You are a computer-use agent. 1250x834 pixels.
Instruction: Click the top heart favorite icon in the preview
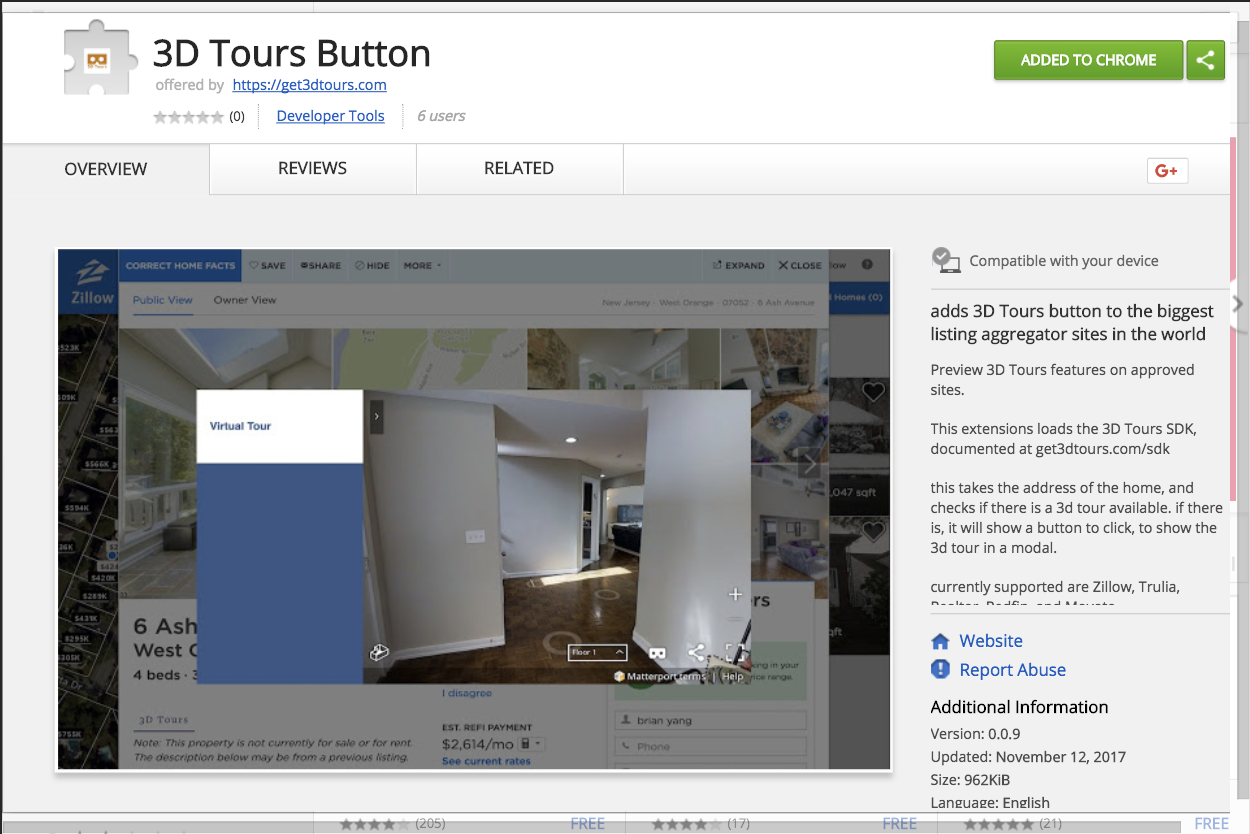click(873, 393)
